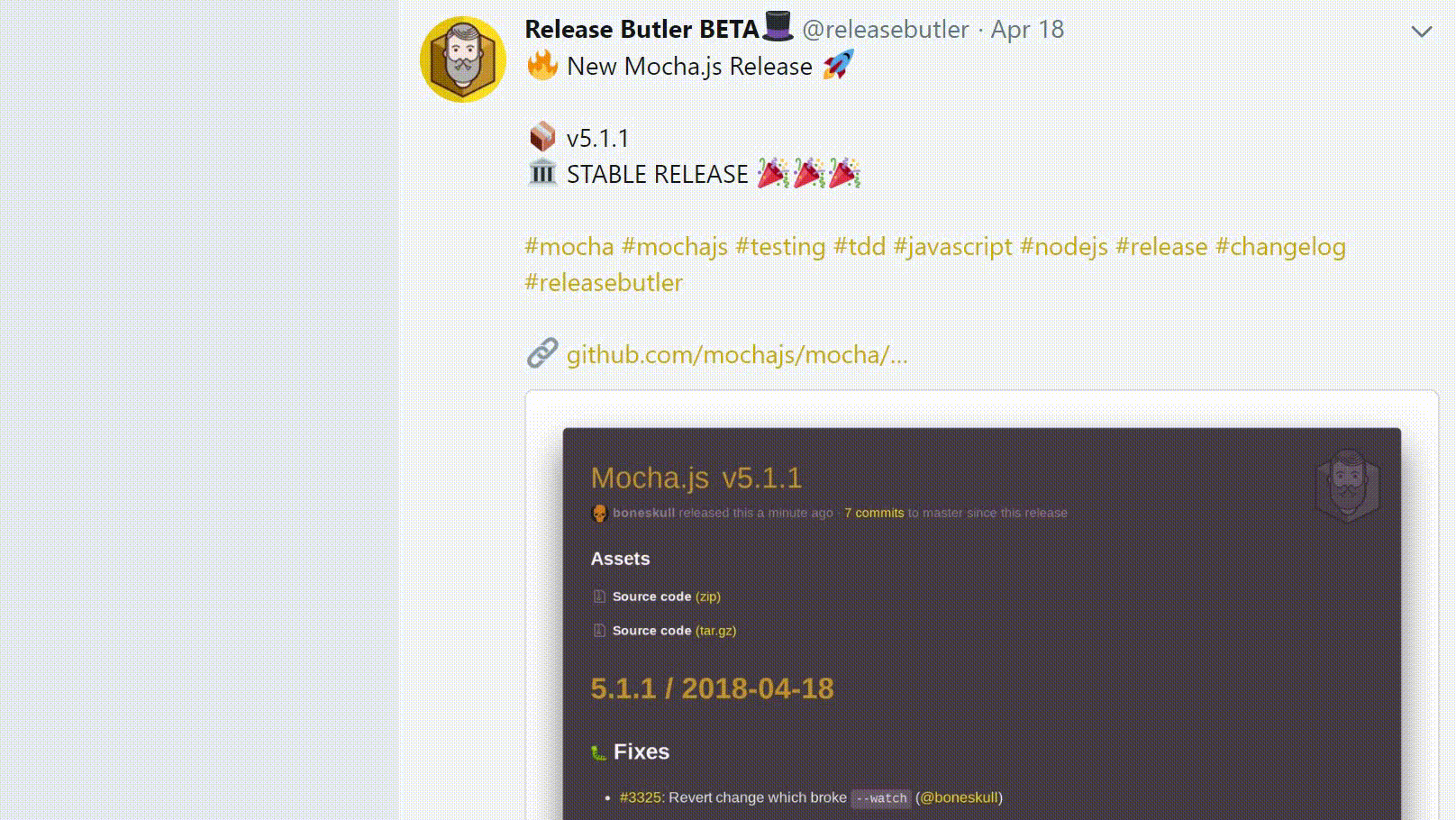Click the Apr 18 tweet timestamp
The image size is (1456, 820).
(1027, 30)
